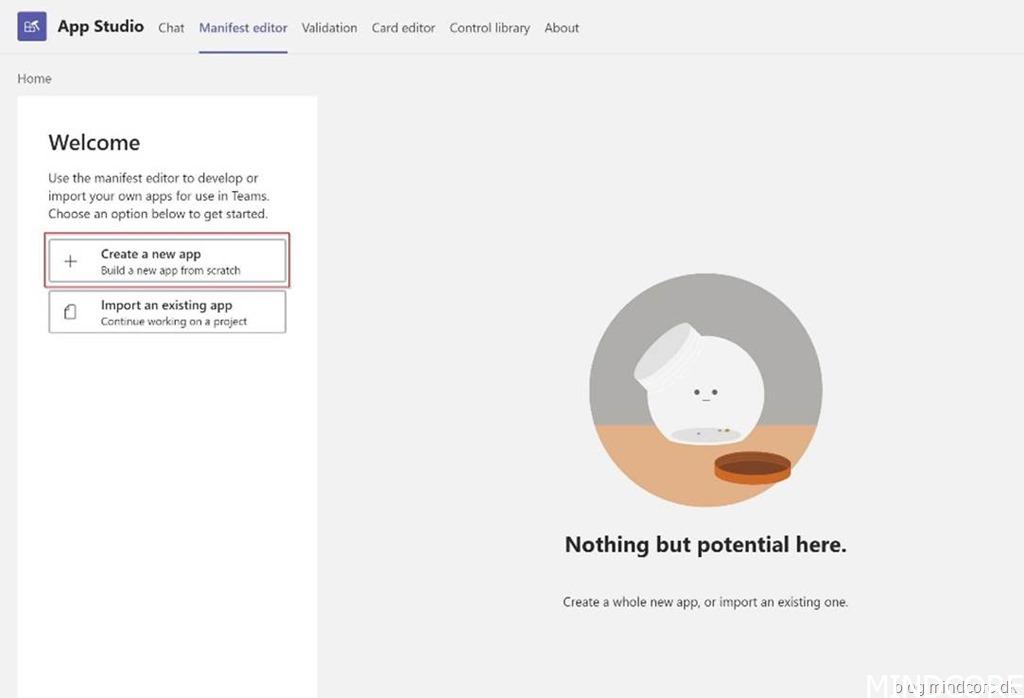The width and height of the screenshot is (1024, 698).
Task: Show the About tab
Action: click(x=561, y=28)
